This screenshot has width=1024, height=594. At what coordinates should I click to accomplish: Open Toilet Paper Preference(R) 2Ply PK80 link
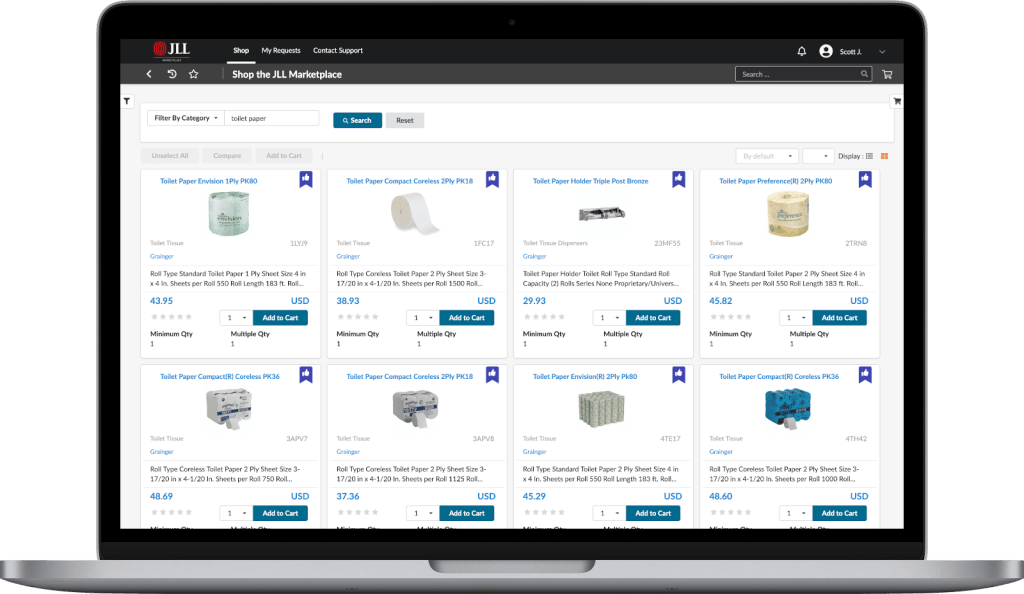(x=775, y=181)
